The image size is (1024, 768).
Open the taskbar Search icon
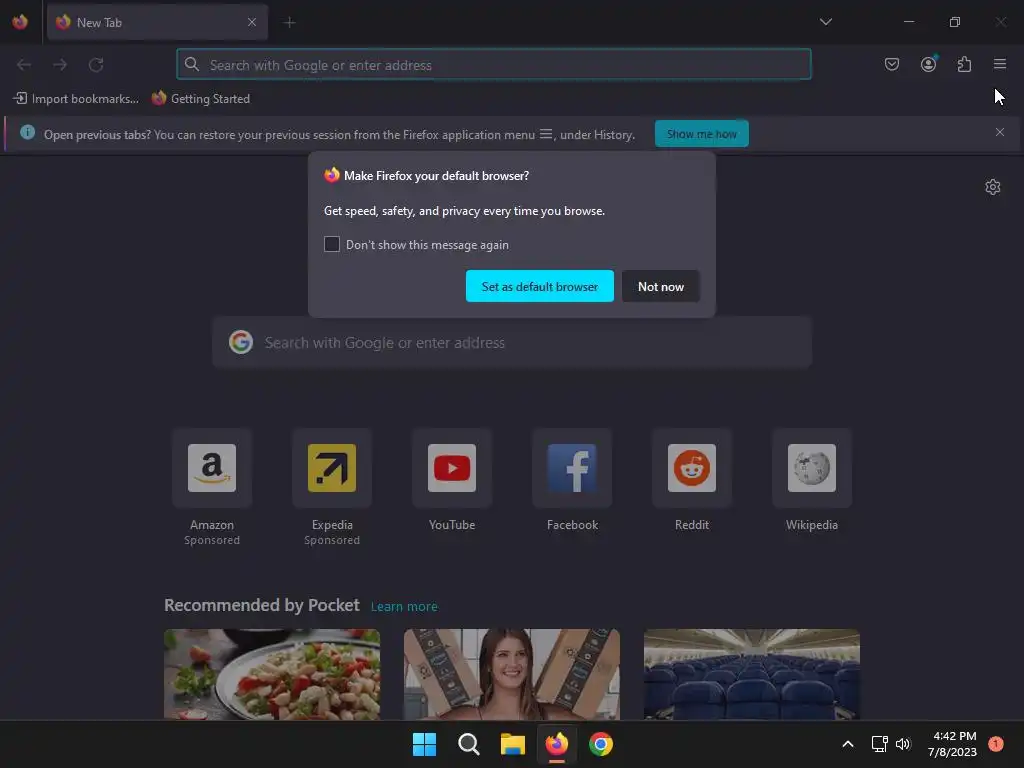468,744
